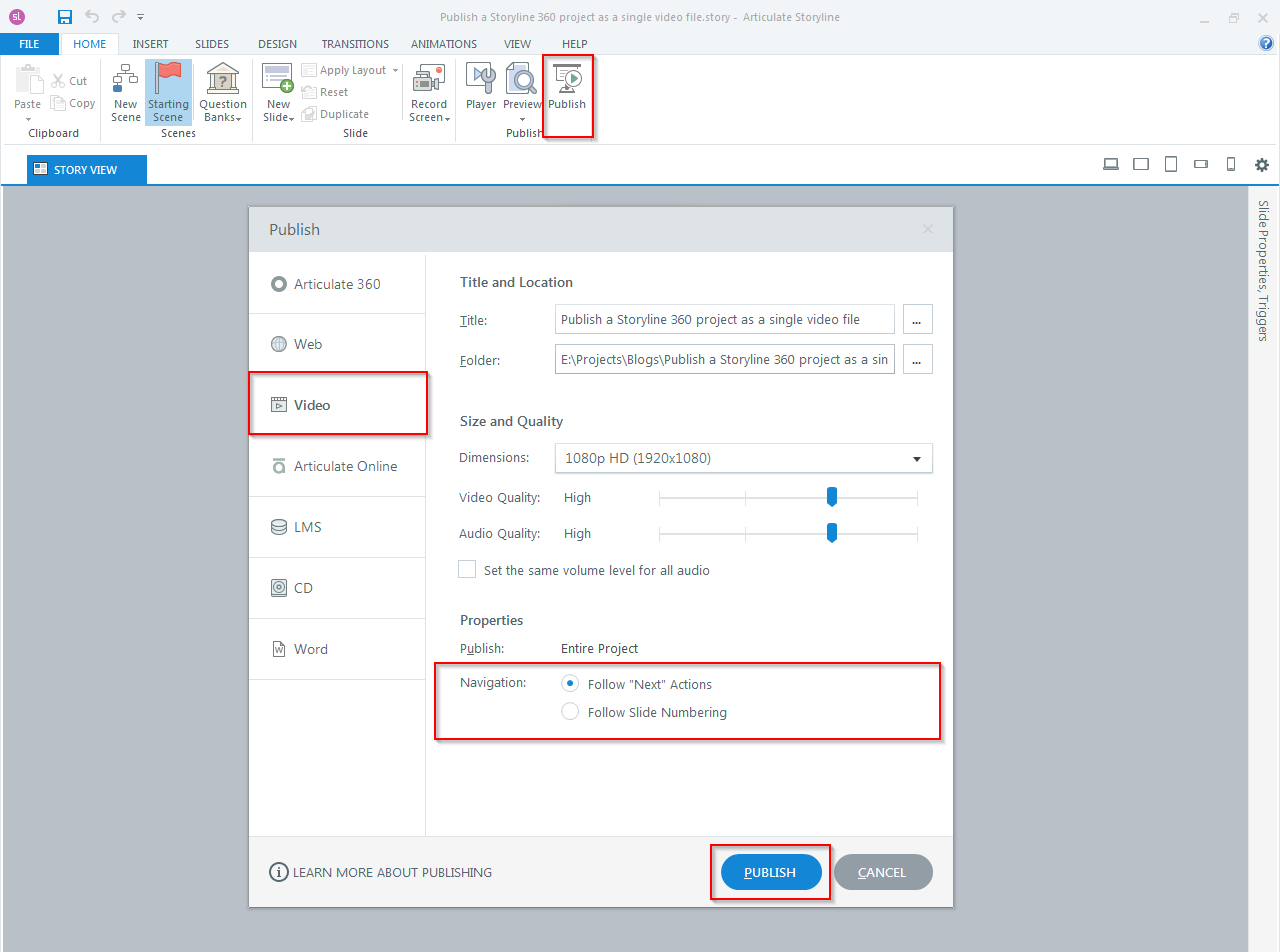Click the CANCEL button
The width and height of the screenshot is (1280, 952).
pyautogui.click(x=883, y=872)
